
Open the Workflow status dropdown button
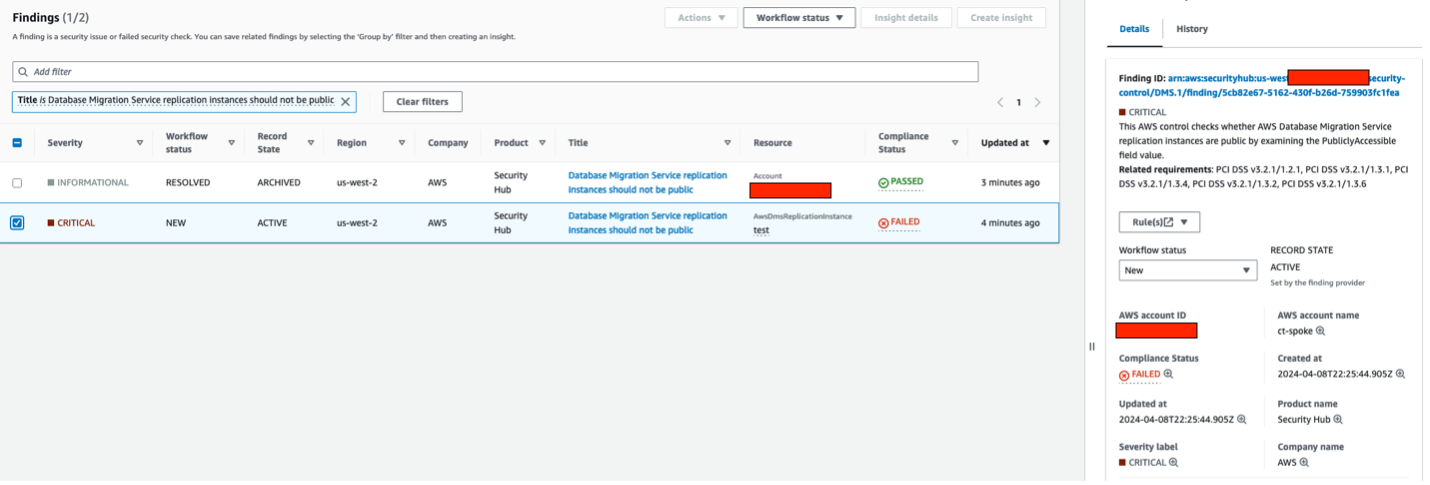[799, 17]
